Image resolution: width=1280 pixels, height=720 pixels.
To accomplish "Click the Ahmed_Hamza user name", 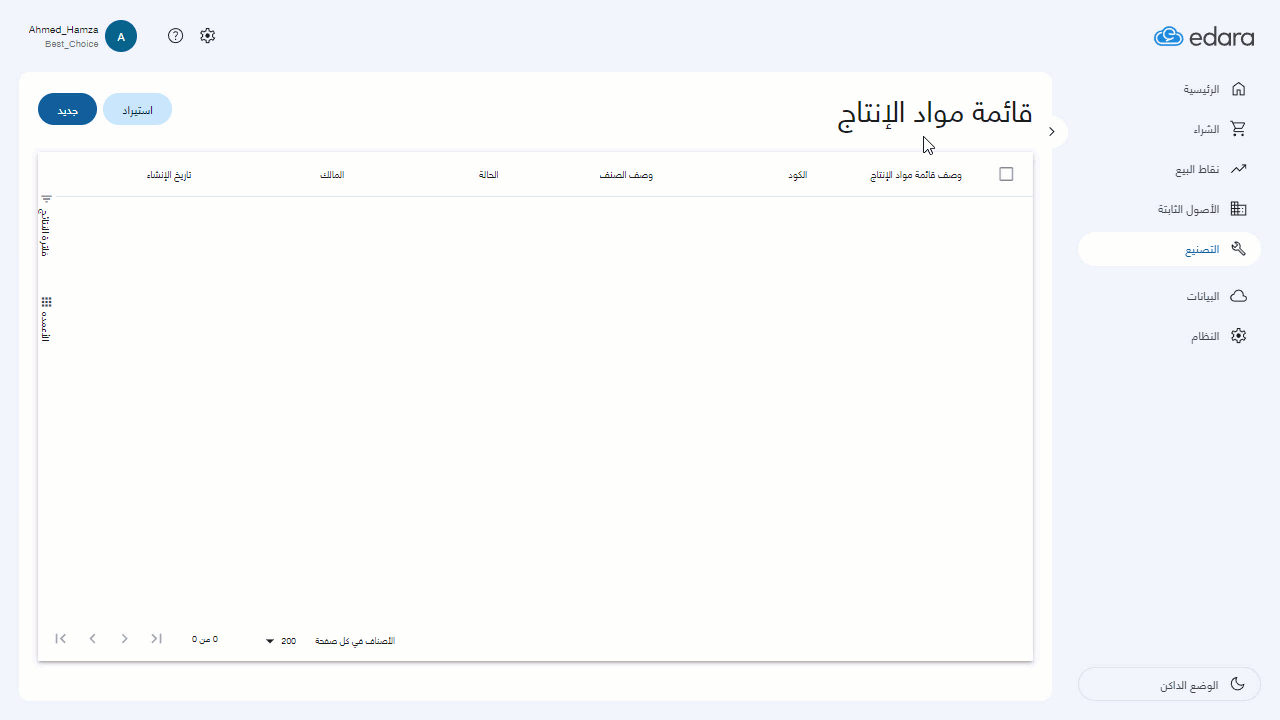I will [x=64, y=30].
